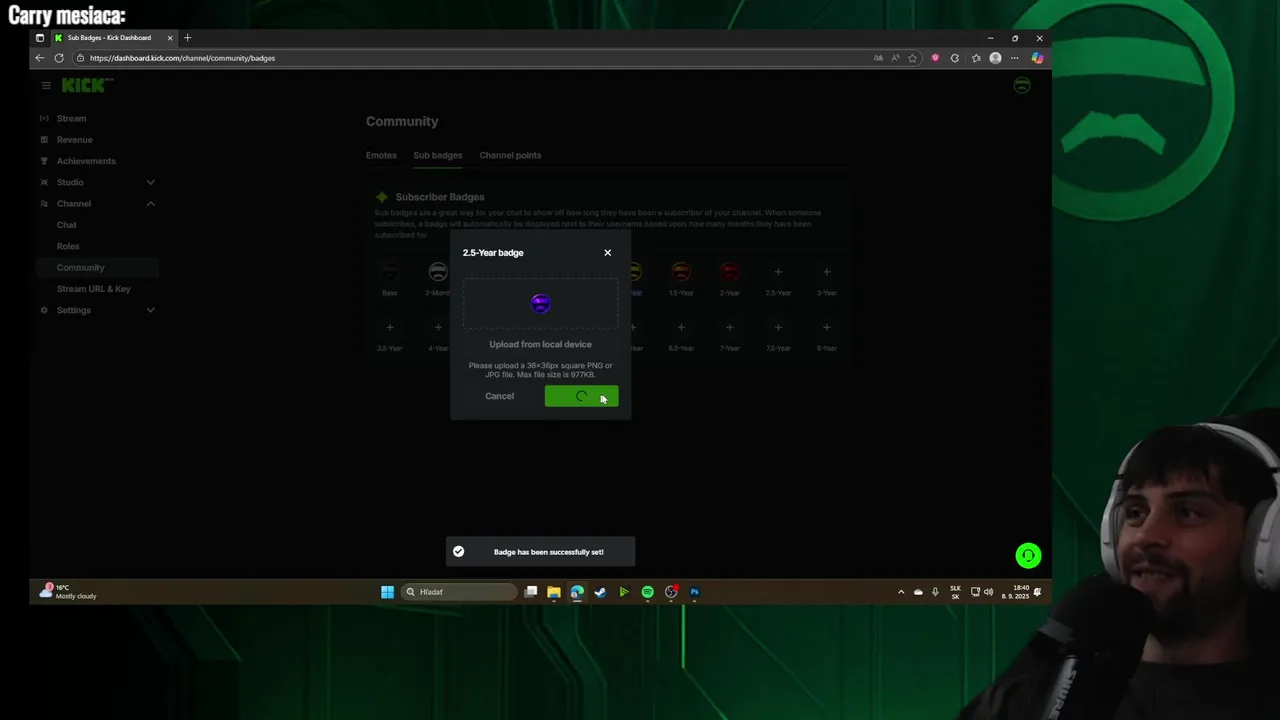The width and height of the screenshot is (1280, 720).
Task: Open Stream URL & Key page
Action: 94,289
